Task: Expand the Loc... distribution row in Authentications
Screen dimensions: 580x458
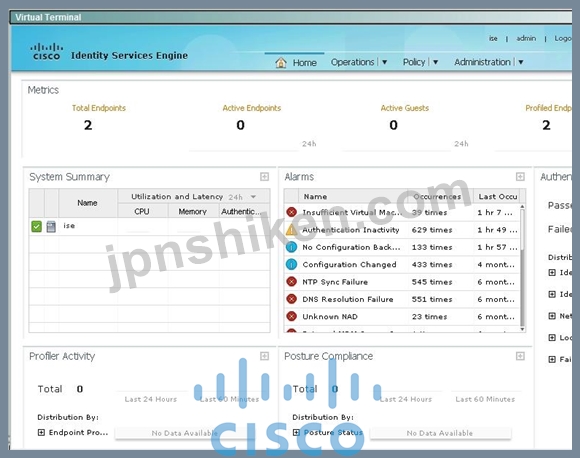Action: (x=552, y=337)
